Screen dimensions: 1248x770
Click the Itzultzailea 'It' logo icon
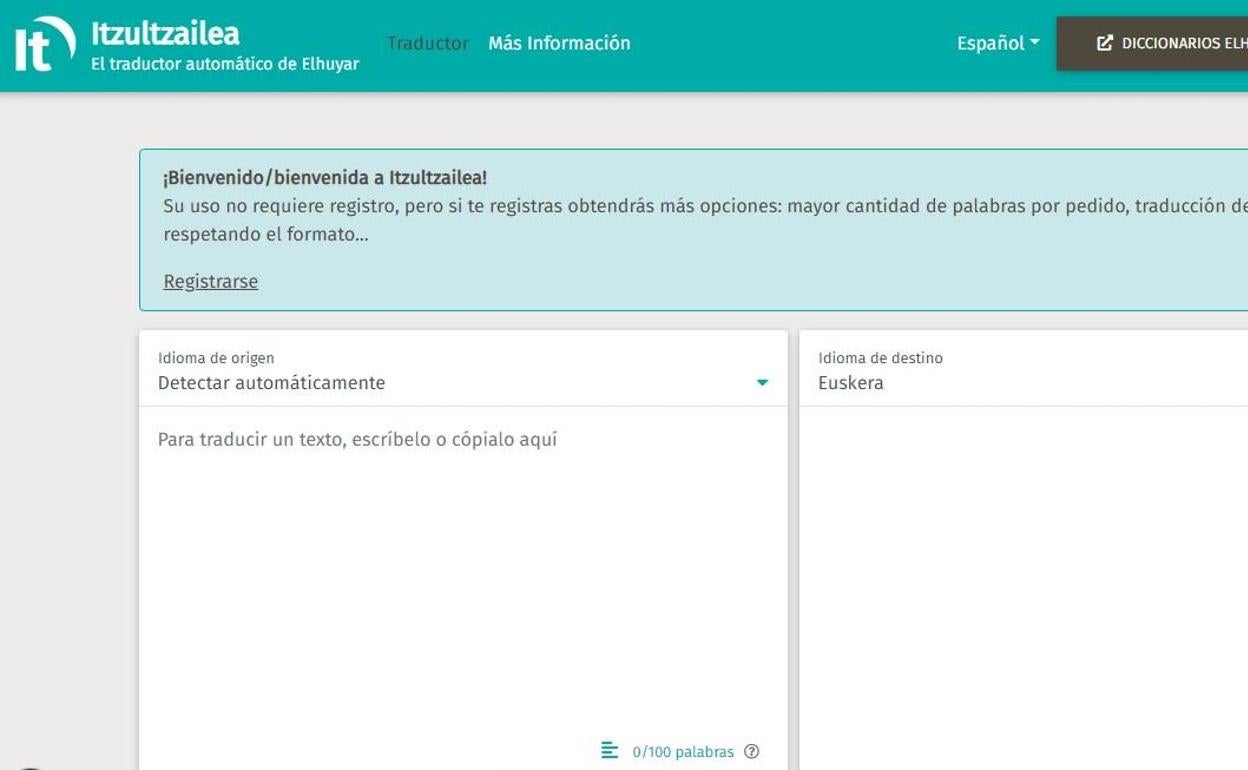pyautogui.click(x=44, y=45)
